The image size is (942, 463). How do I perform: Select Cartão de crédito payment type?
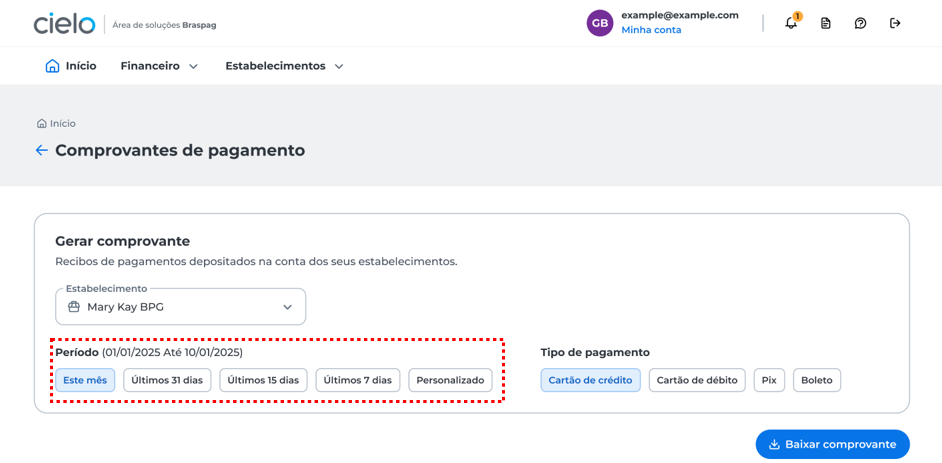[x=591, y=380]
